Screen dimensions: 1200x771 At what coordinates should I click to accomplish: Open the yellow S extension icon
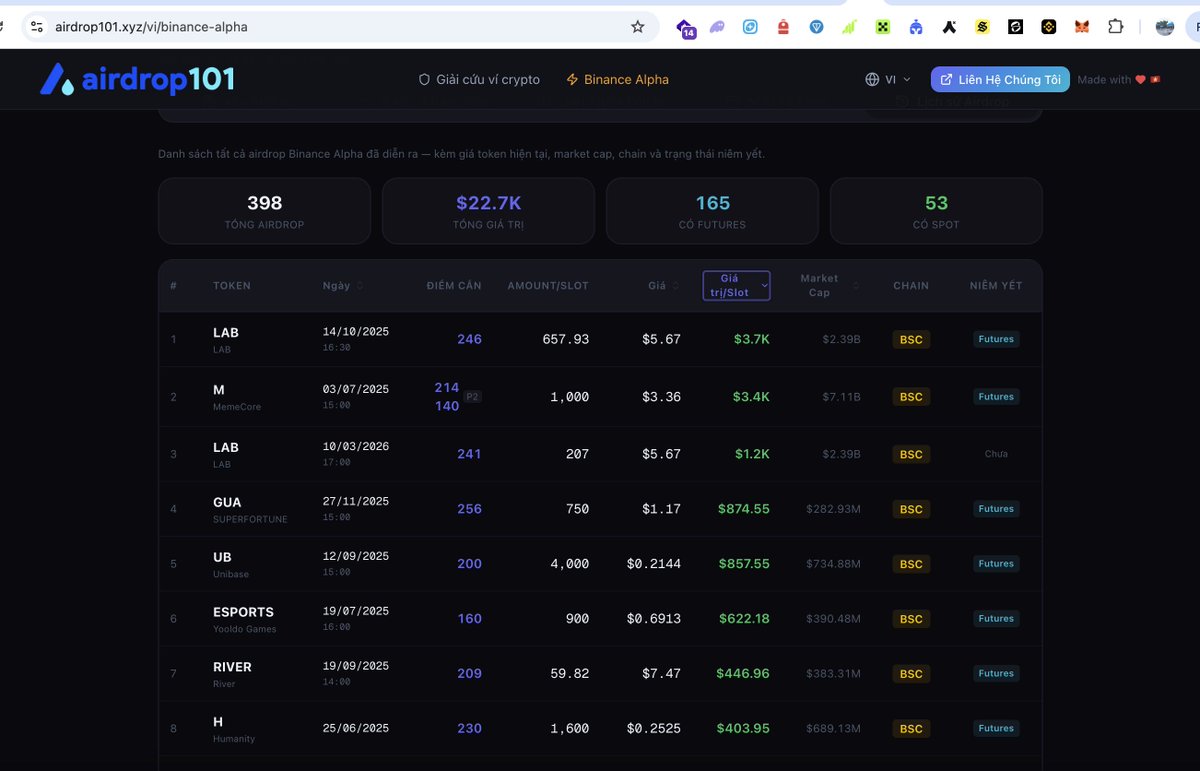pyautogui.click(x=982, y=27)
